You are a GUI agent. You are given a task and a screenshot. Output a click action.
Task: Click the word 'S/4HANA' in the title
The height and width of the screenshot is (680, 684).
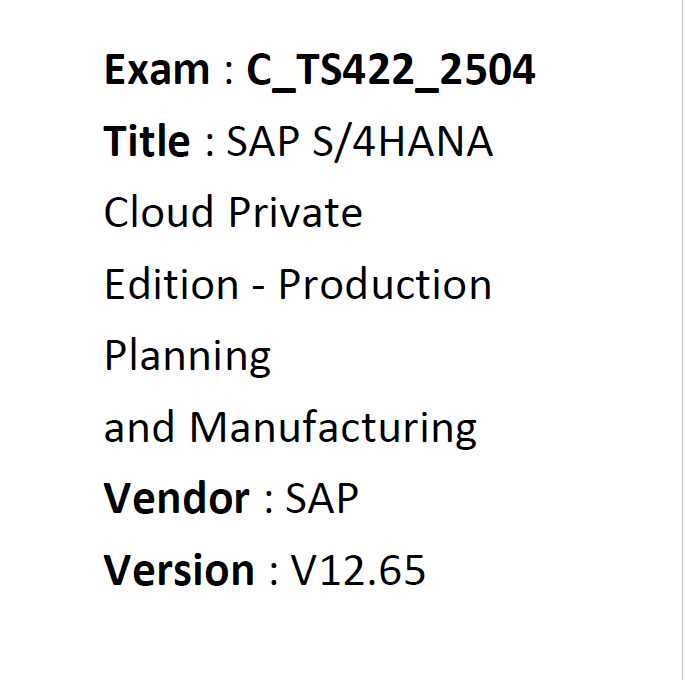pos(403,142)
